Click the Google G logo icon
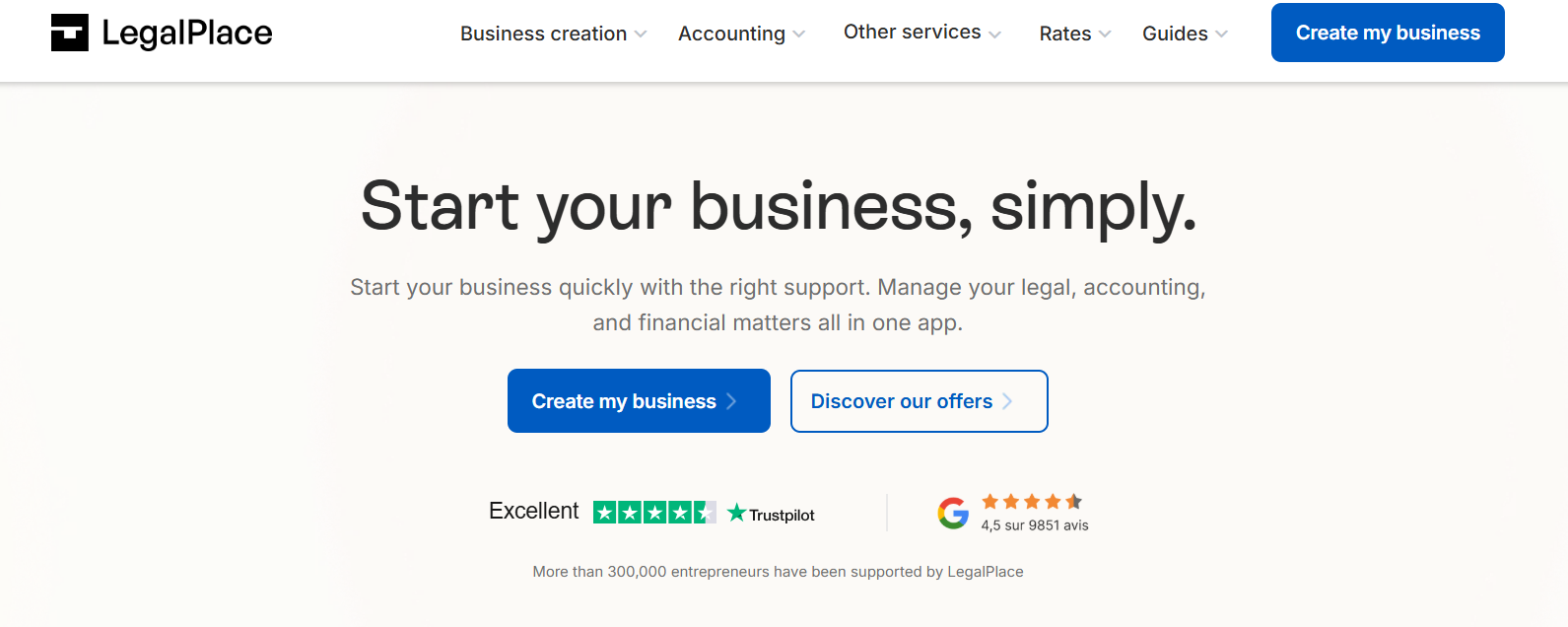This screenshot has width=1568, height=627. (953, 513)
